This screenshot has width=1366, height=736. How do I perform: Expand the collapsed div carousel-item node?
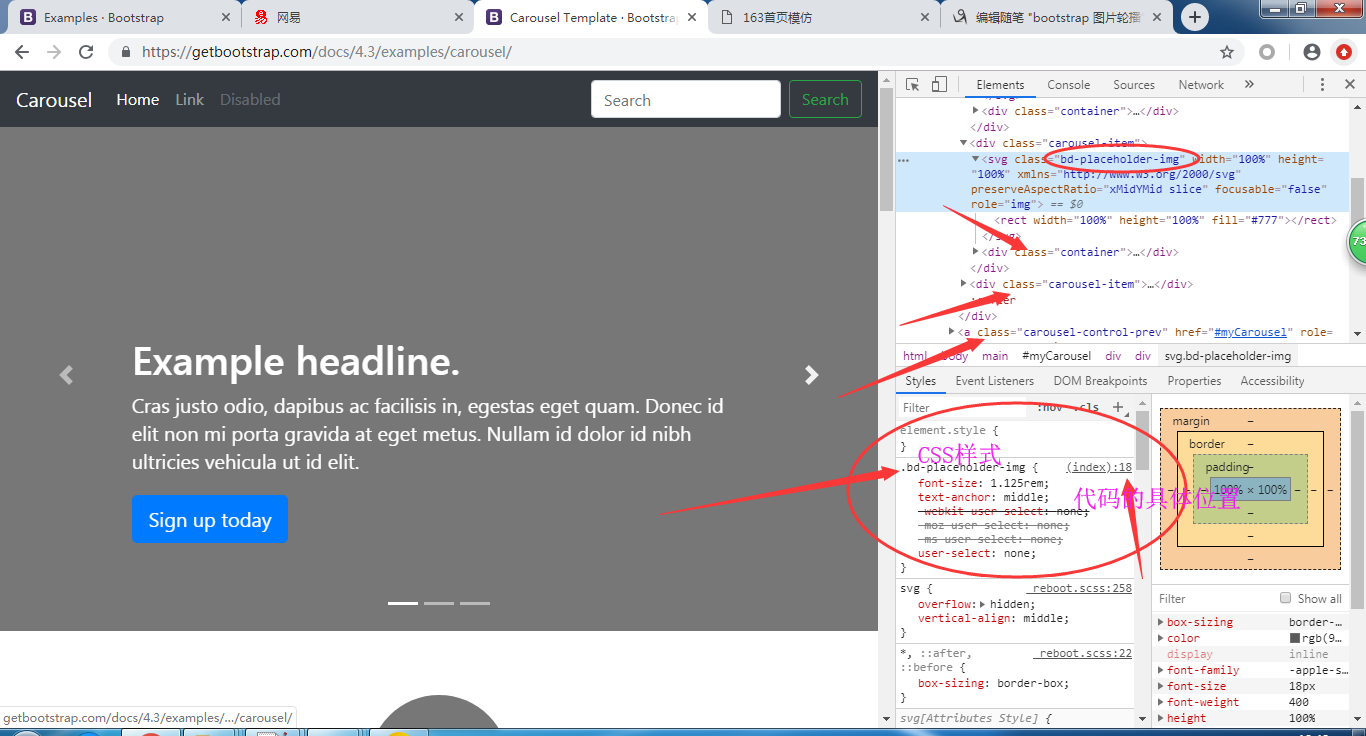(x=964, y=284)
